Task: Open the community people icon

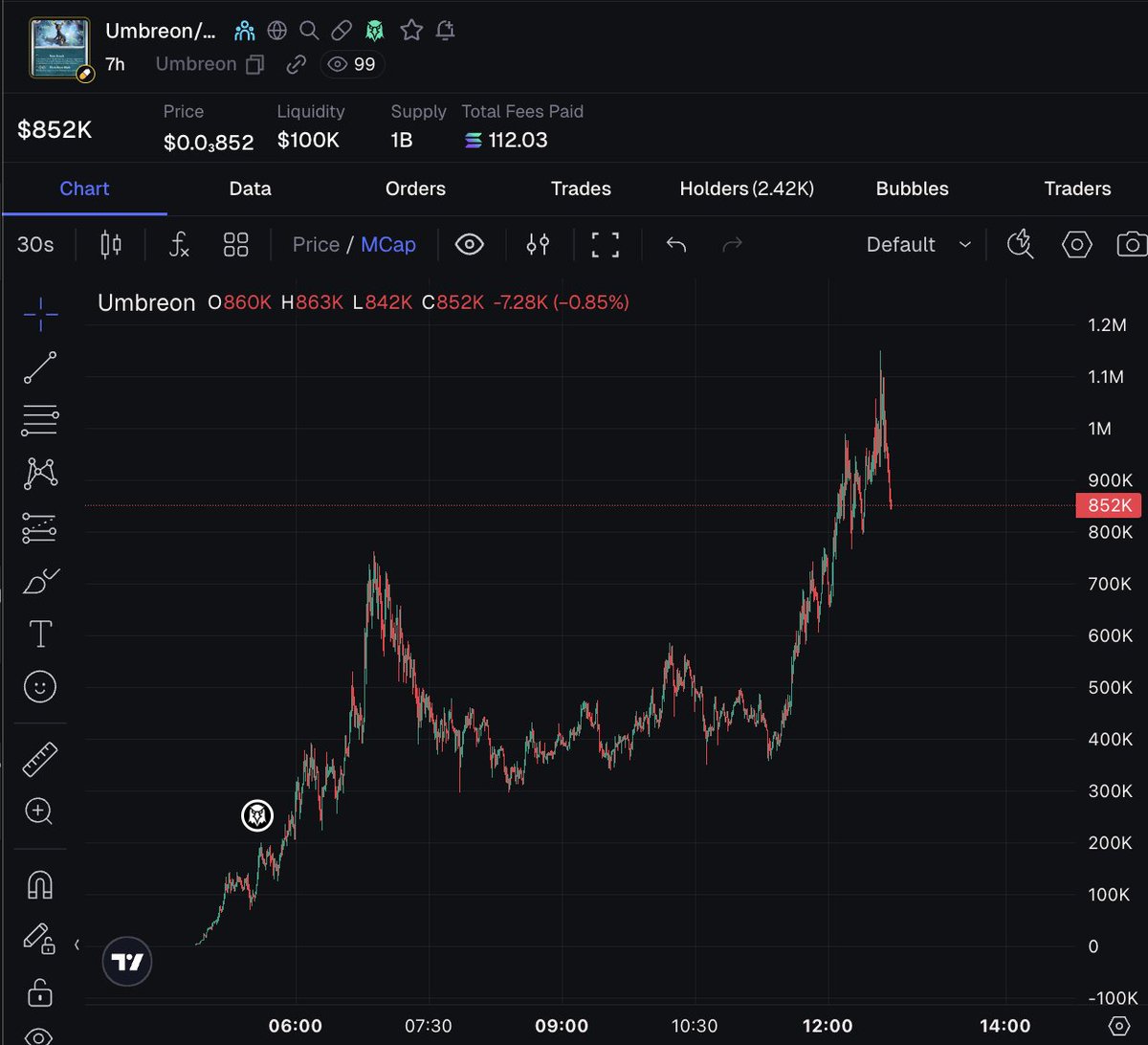Action: (x=244, y=31)
